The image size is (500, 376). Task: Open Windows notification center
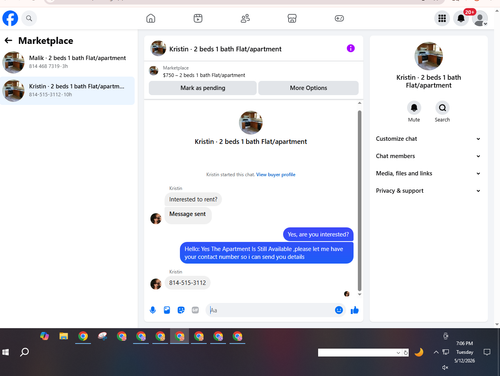[487, 352]
